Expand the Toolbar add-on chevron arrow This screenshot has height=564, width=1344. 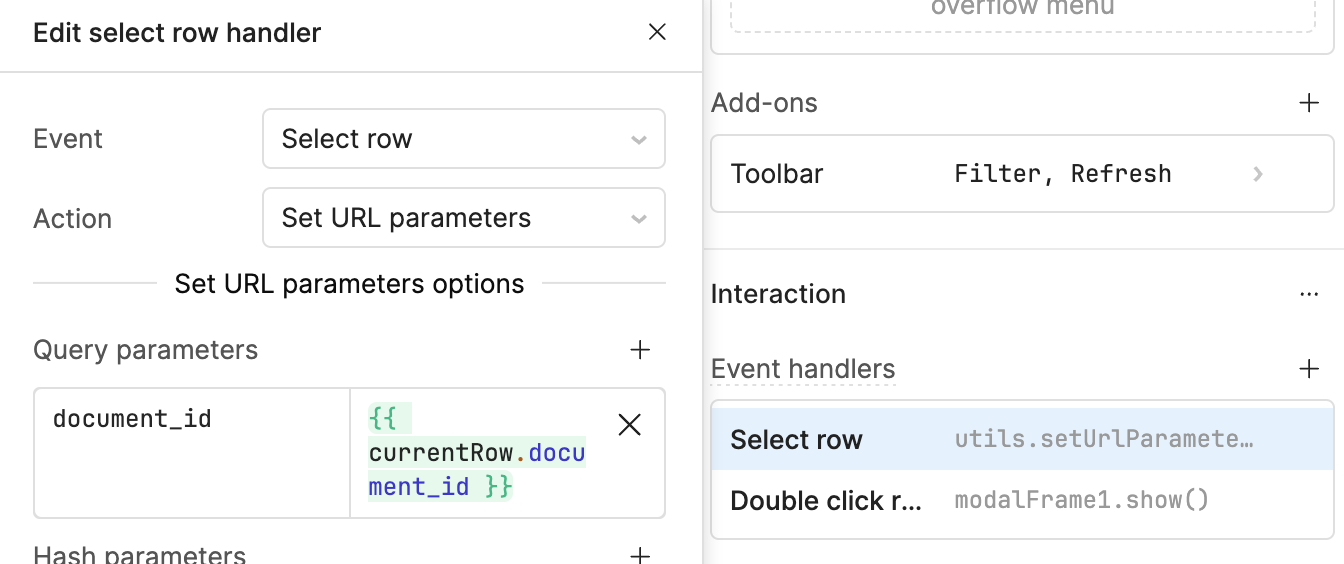(x=1258, y=174)
